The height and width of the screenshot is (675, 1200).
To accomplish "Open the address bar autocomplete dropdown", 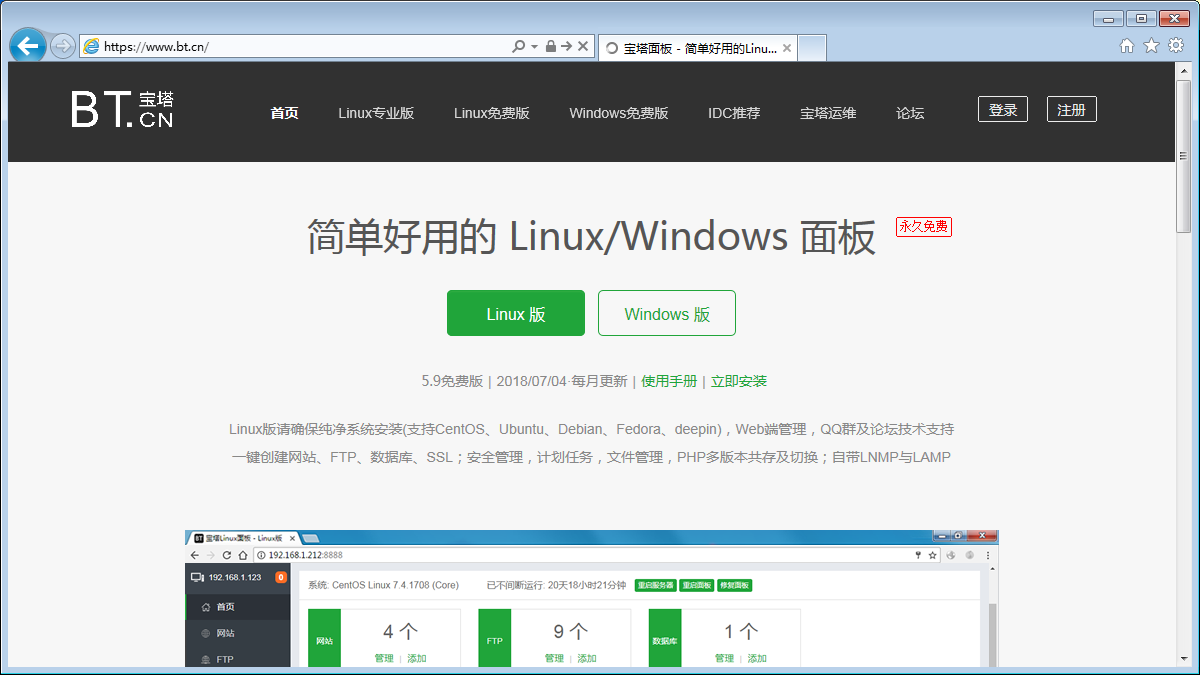I will [x=533, y=46].
